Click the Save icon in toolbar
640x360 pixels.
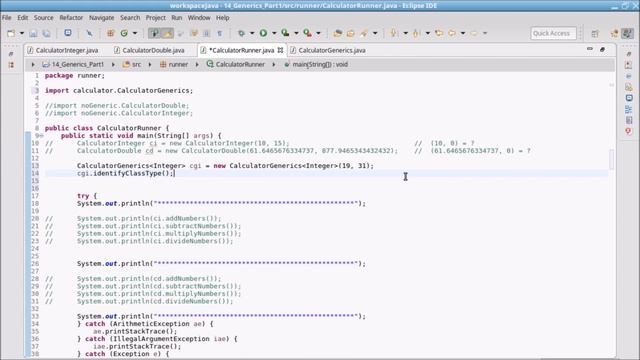pos(33,33)
